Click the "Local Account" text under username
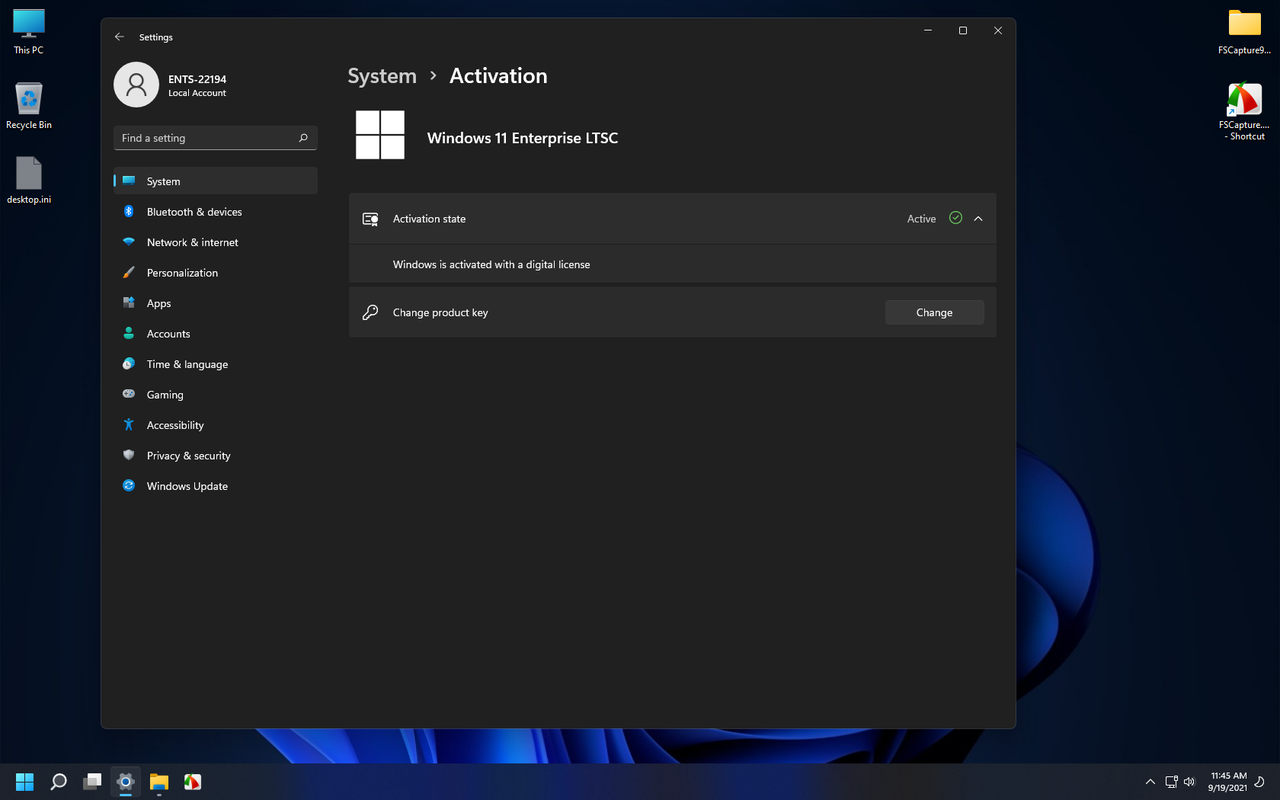Viewport: 1280px width, 800px height. [x=197, y=93]
